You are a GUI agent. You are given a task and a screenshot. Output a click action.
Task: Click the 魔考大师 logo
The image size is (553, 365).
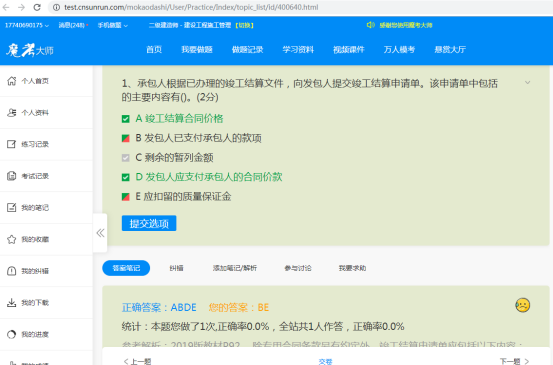coord(30,50)
